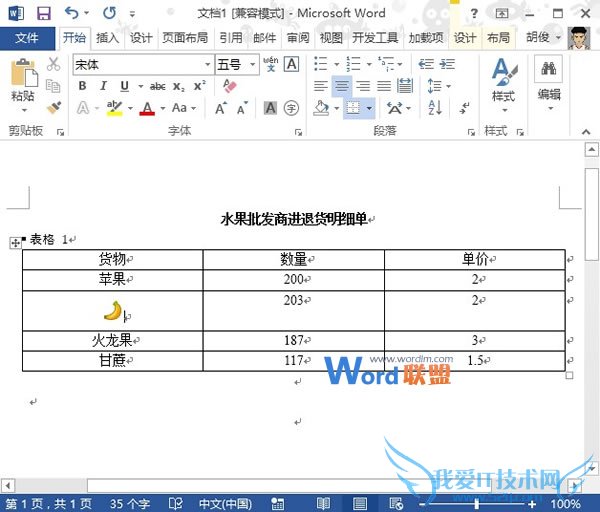The image size is (600, 512).
Task: Apply the table borders button
Action: (x=353, y=108)
